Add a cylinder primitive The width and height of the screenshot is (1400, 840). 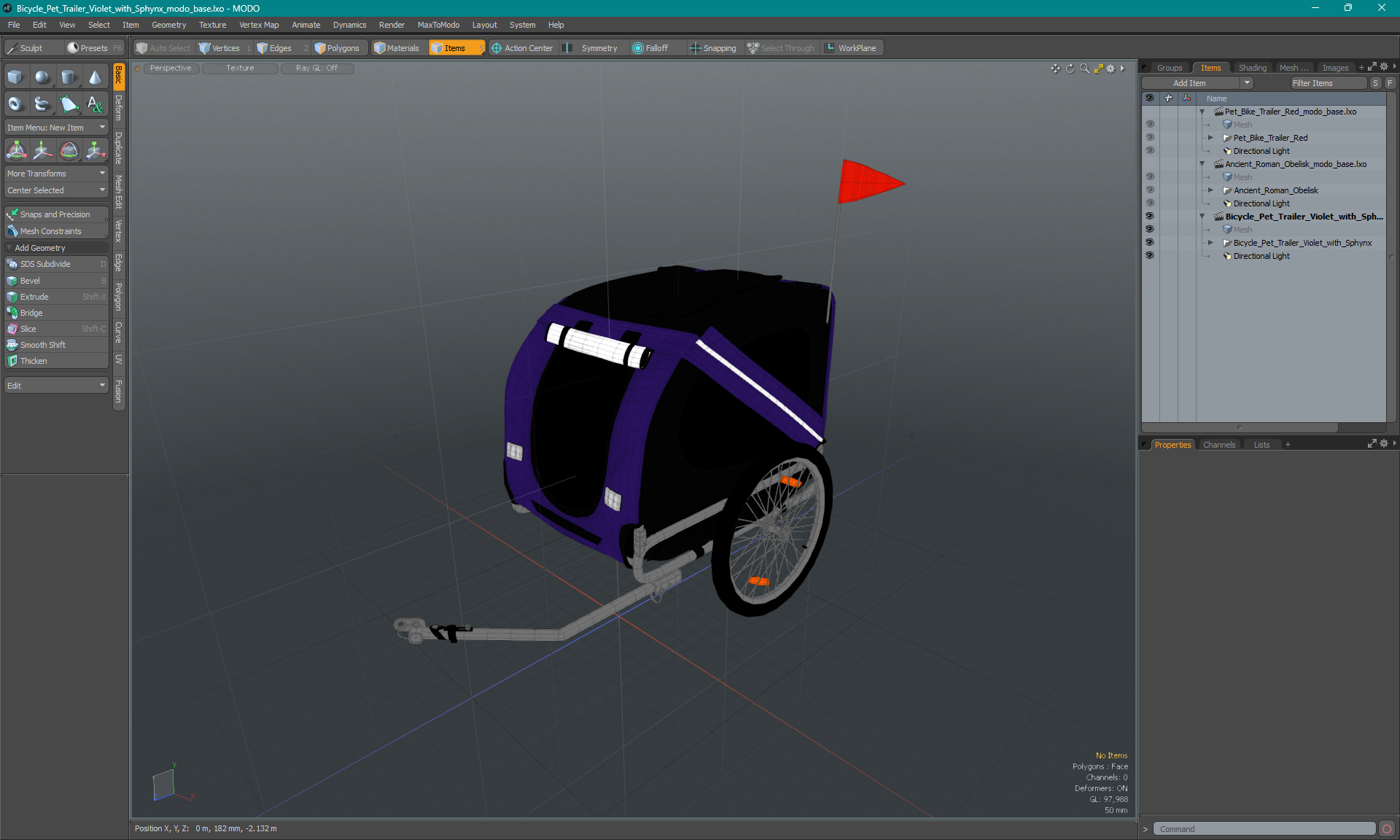[69, 77]
